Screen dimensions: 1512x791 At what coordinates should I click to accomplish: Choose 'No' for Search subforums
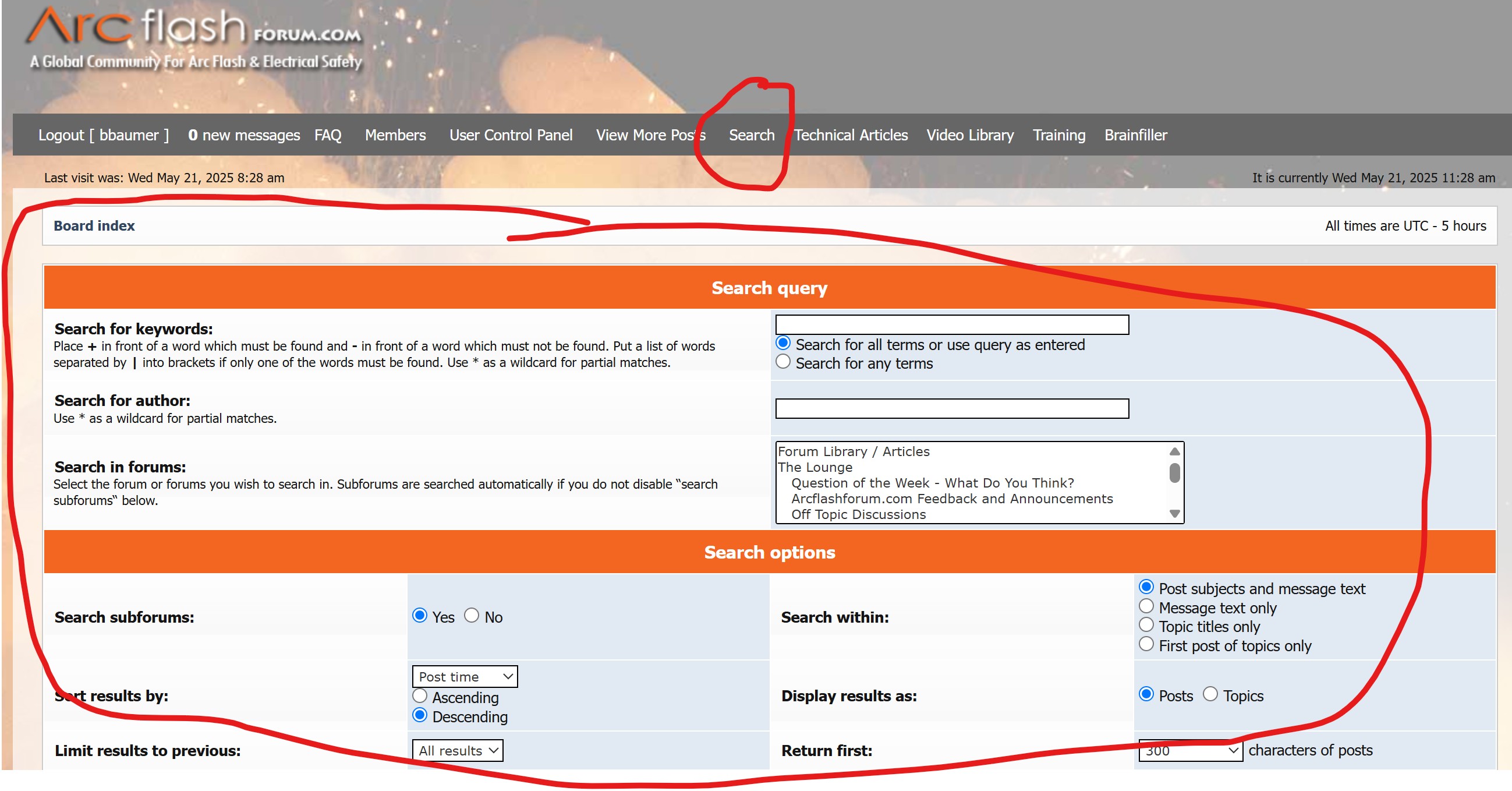click(x=472, y=616)
